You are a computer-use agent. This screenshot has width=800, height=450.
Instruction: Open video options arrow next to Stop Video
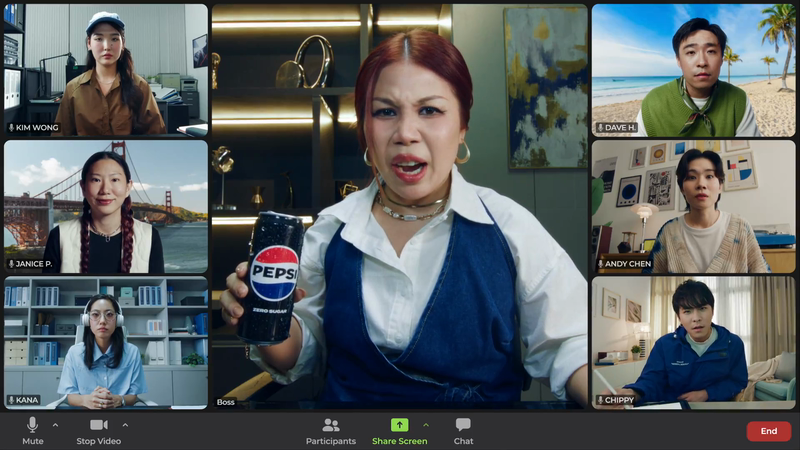(126, 424)
